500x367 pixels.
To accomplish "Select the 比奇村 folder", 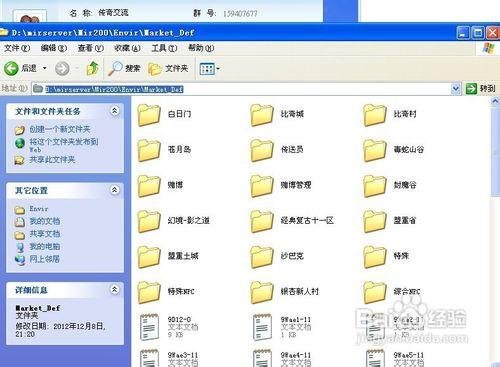I will pos(390,115).
